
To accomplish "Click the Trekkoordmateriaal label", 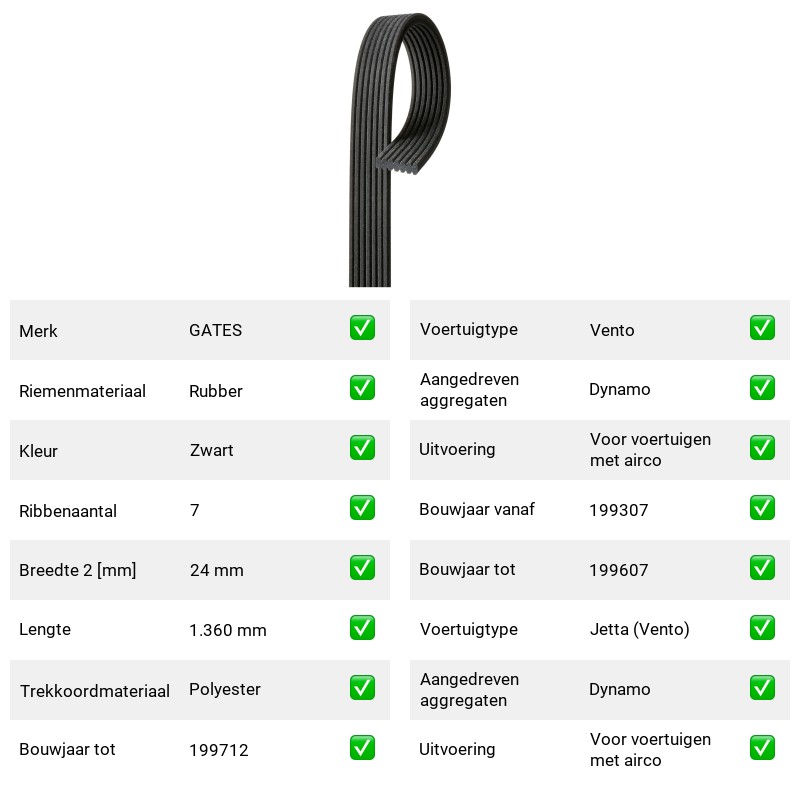I will [x=94, y=691].
